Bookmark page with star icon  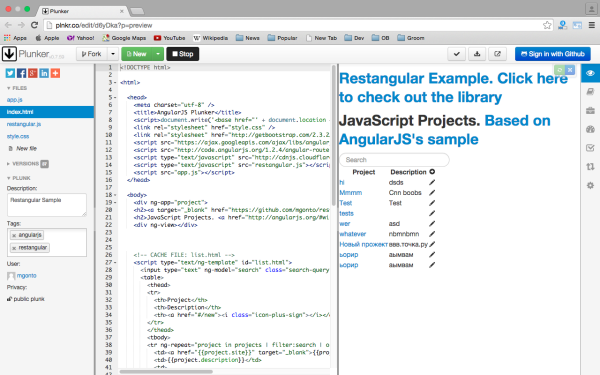tap(547, 25)
